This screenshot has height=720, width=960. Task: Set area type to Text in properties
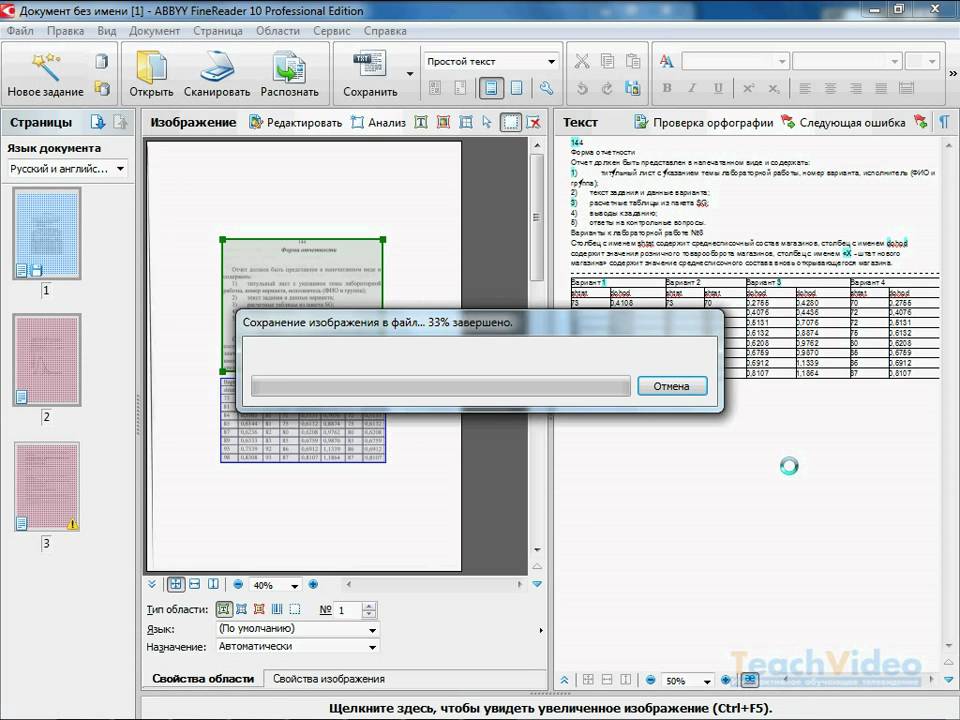(223, 609)
